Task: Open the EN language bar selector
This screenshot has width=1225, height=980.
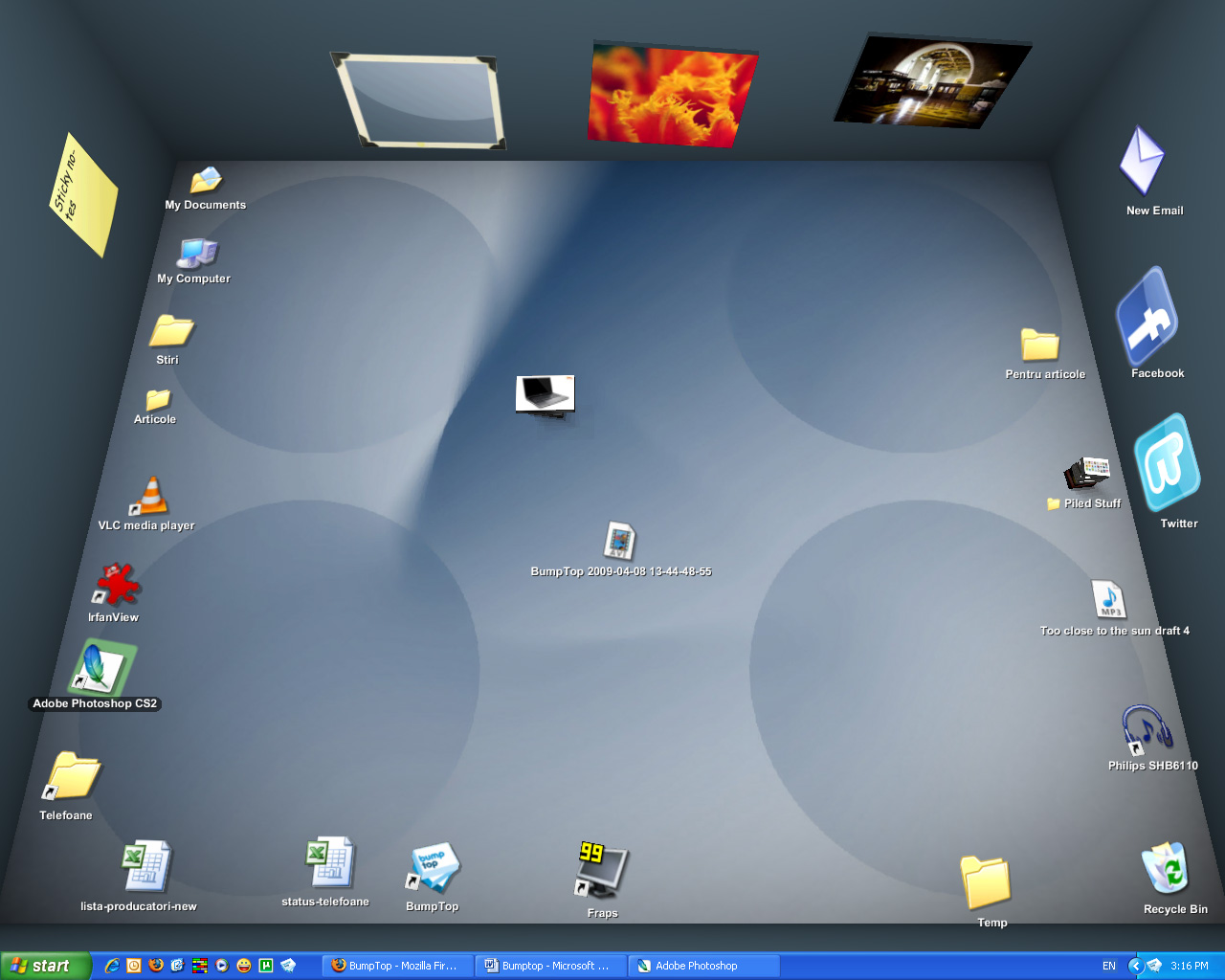Action: (1109, 965)
